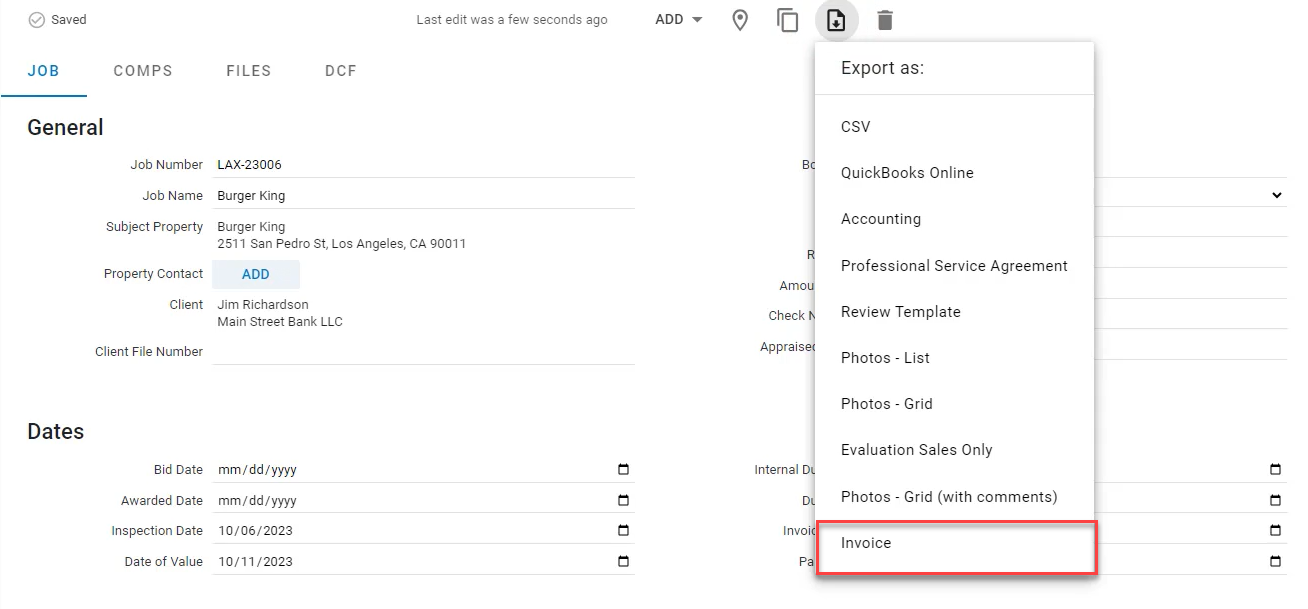1308x609 pixels.
Task: Open the FILES tab
Action: point(249,71)
